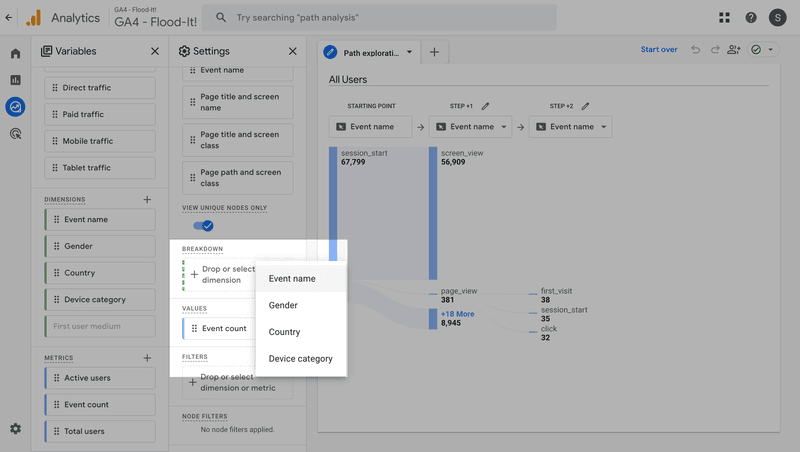Choose Country in the dimension menu
Screen dimensions: 800x452
[x=284, y=332]
